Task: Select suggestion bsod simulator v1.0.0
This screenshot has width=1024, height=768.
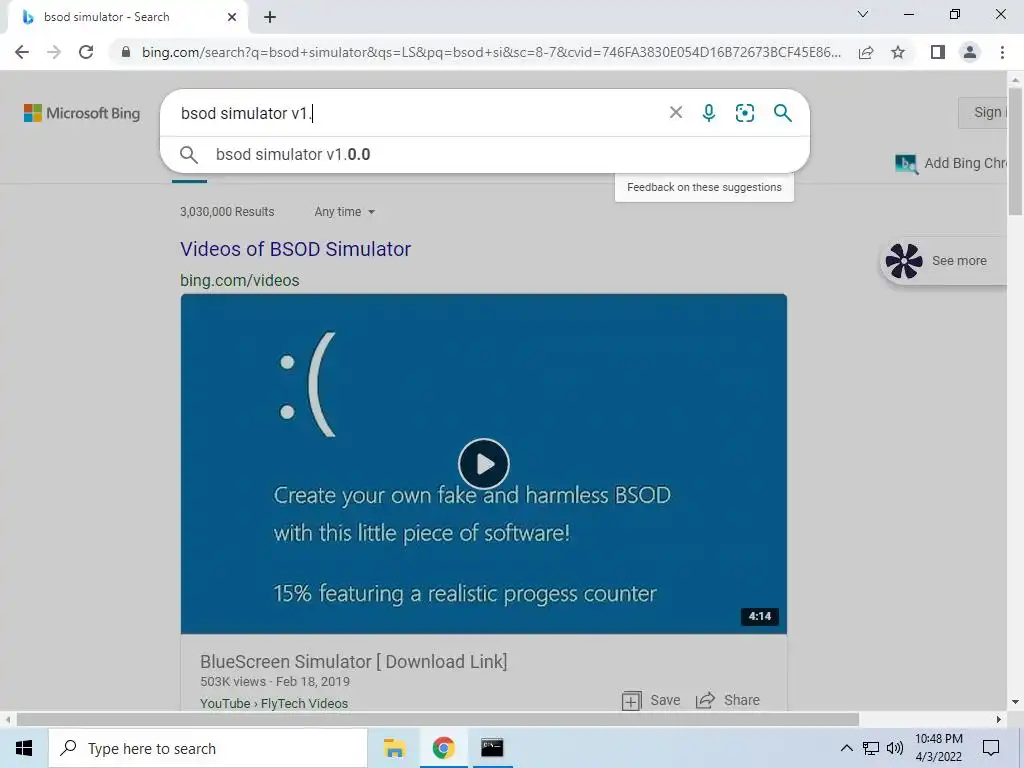Action: [x=485, y=155]
